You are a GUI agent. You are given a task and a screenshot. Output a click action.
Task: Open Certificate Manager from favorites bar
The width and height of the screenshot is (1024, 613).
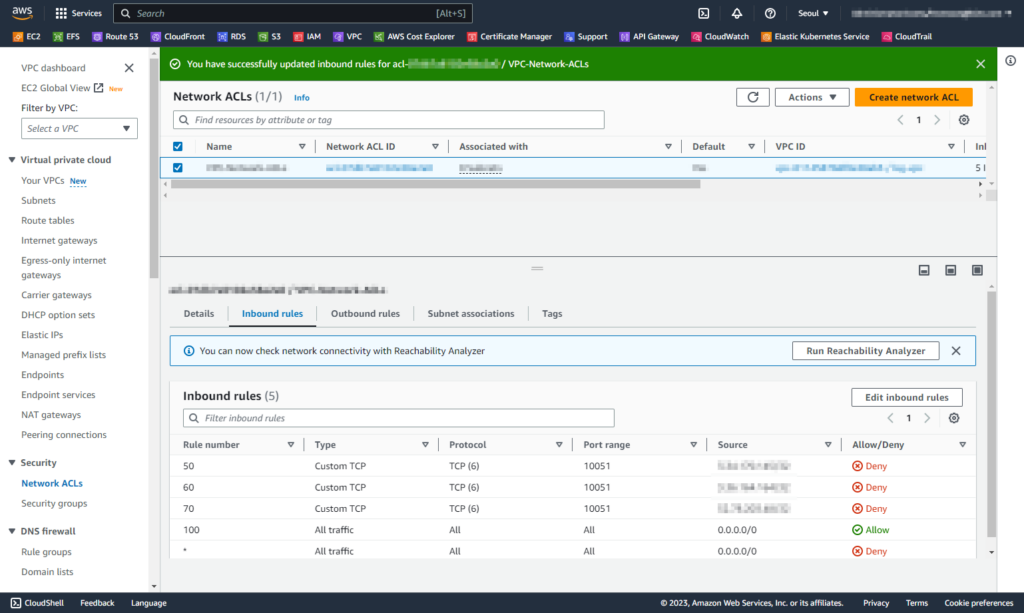(x=509, y=37)
